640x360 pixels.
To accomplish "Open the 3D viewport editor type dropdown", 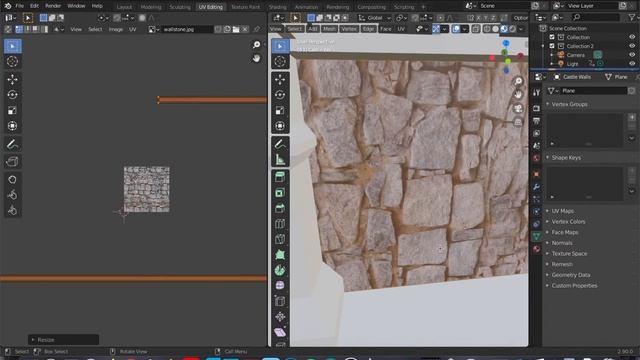I will click(x=279, y=18).
